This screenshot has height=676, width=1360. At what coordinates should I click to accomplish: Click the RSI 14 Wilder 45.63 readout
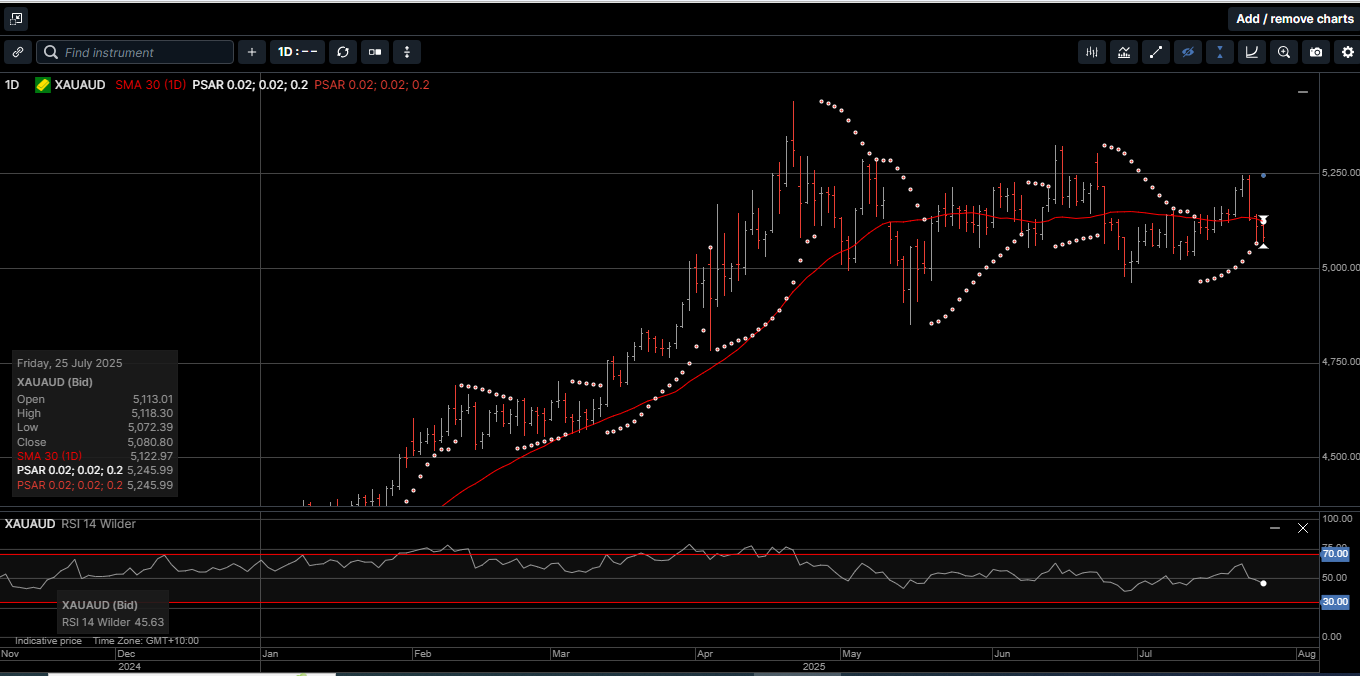pos(114,621)
